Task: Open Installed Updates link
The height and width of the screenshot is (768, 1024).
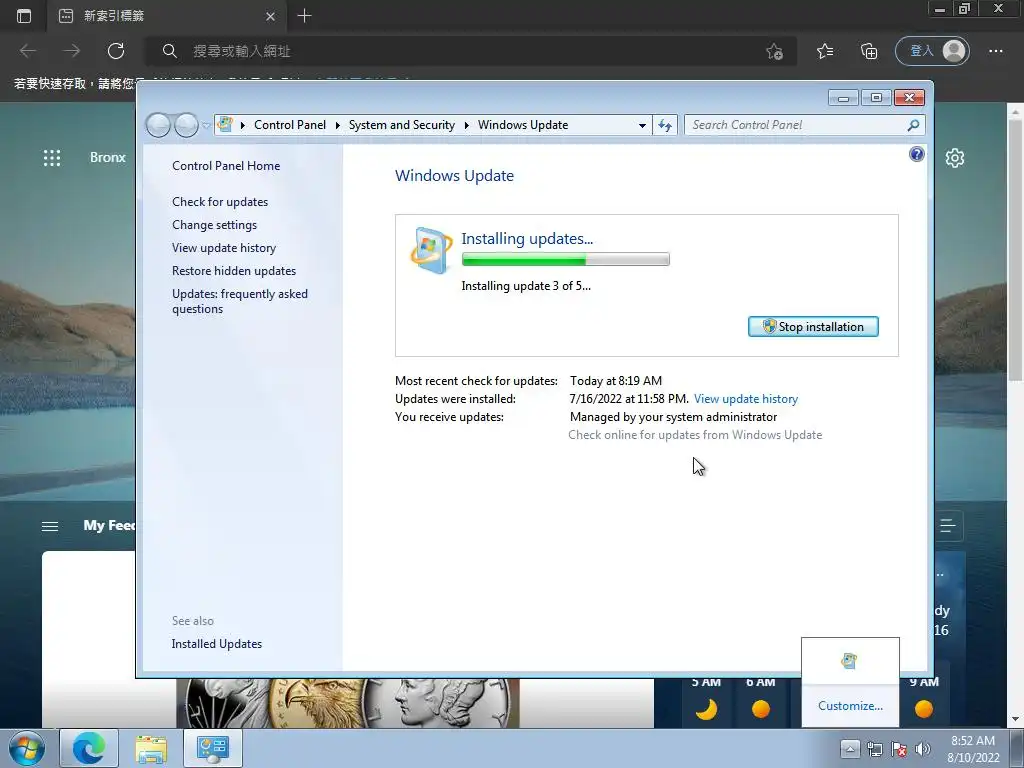Action: pyautogui.click(x=217, y=644)
